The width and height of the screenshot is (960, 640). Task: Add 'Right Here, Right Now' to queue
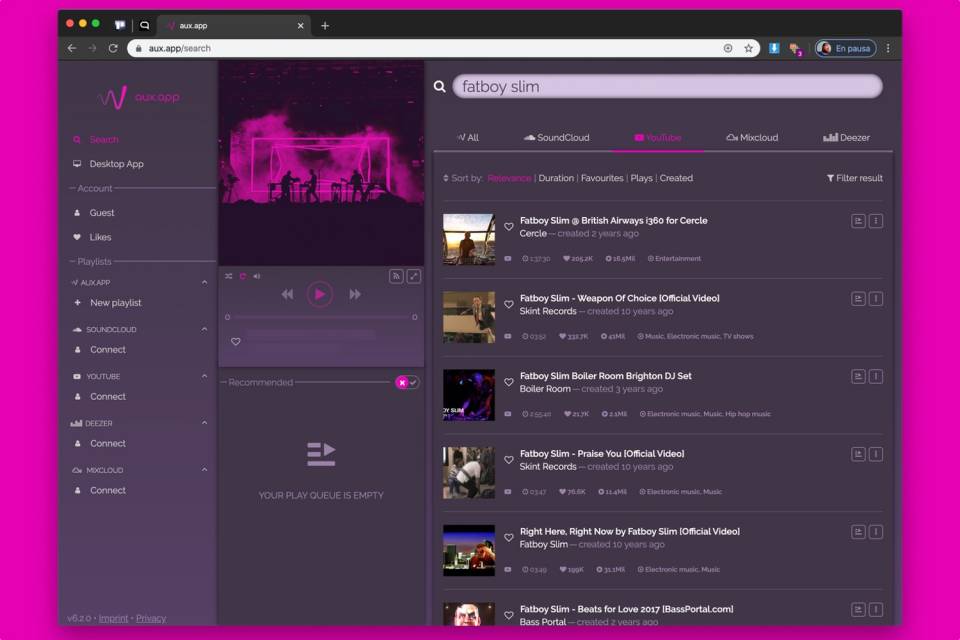[x=858, y=532]
